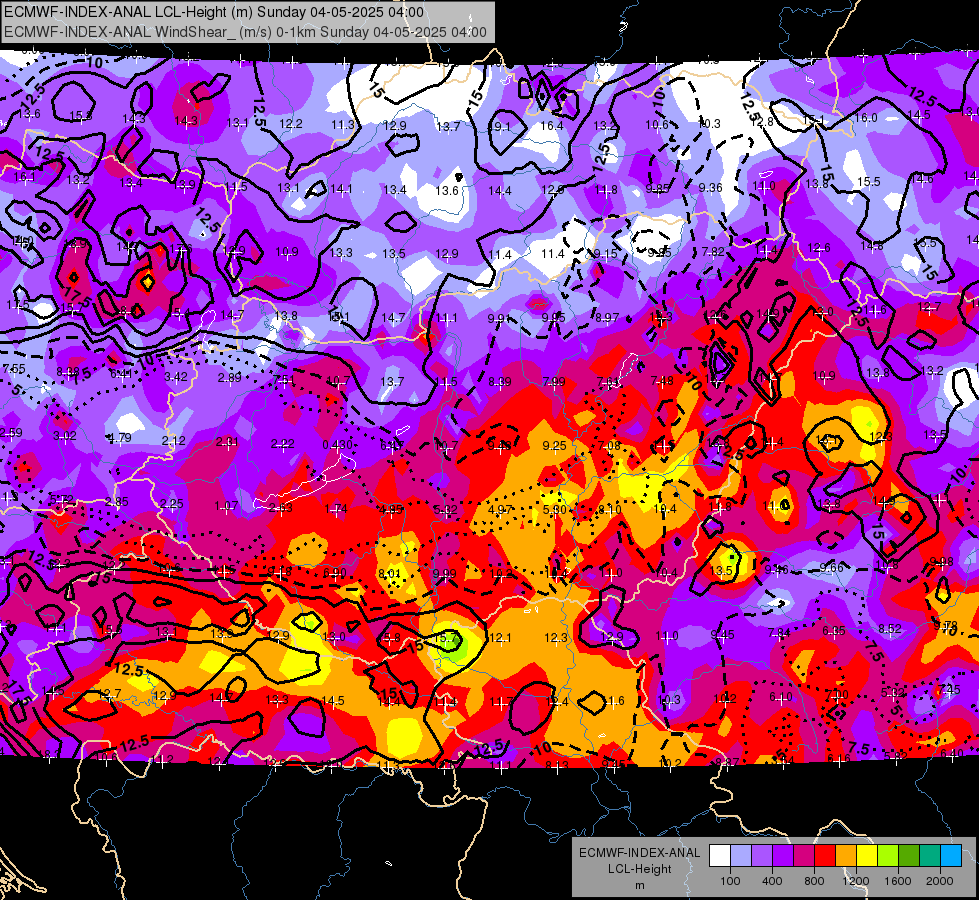
Task: Click the legend tick label '1600'
Action: [898, 881]
